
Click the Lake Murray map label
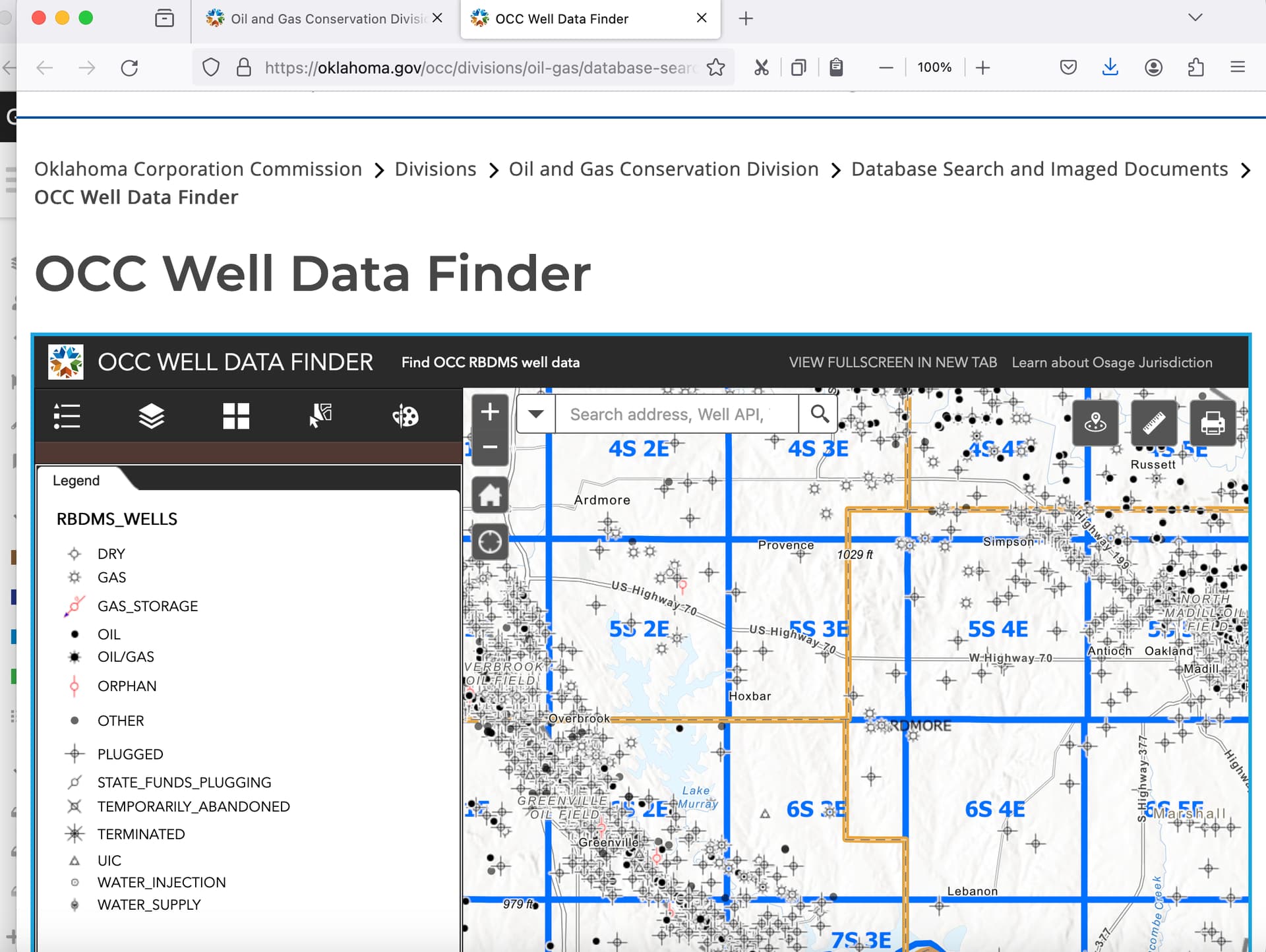(697, 797)
